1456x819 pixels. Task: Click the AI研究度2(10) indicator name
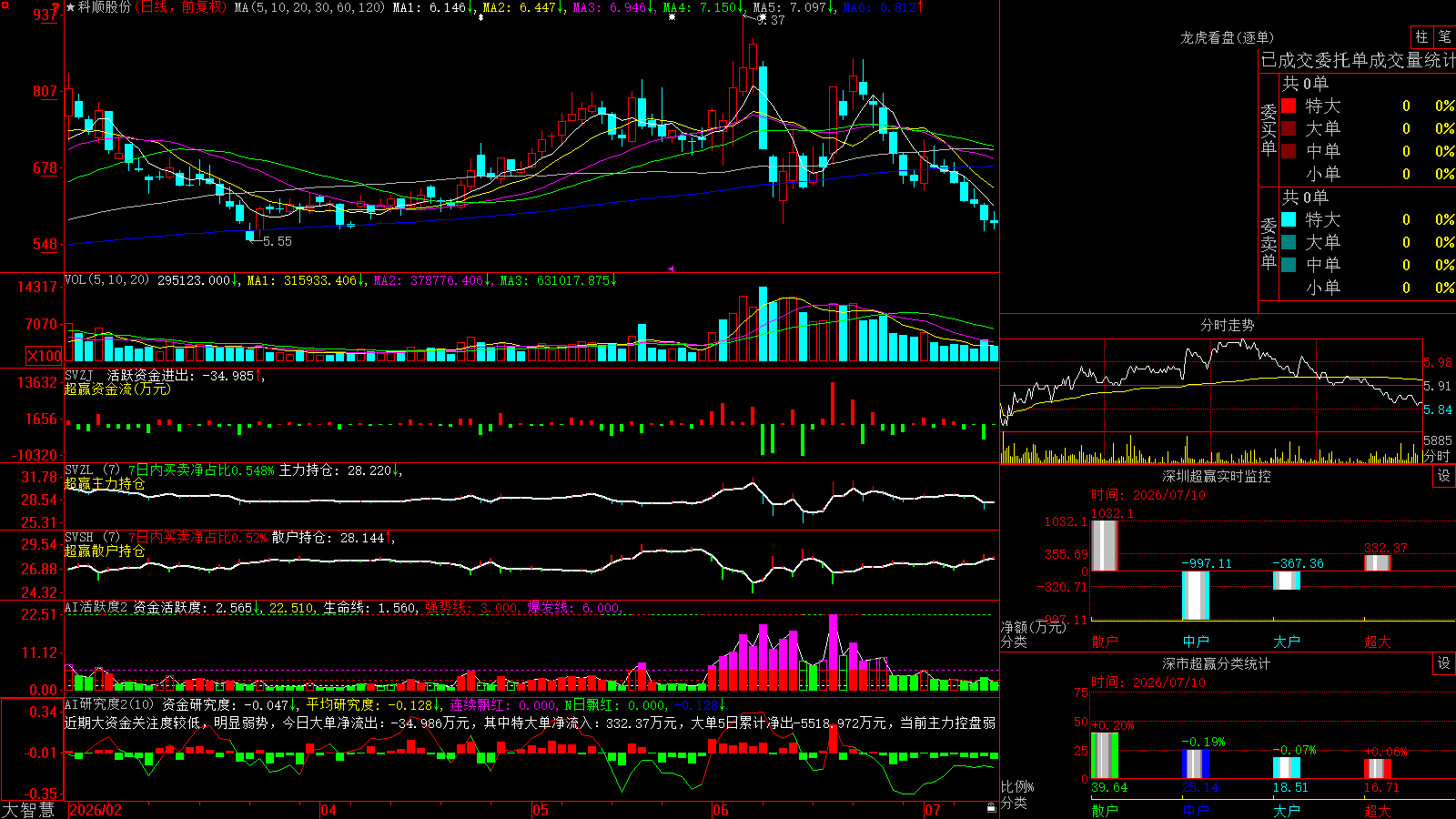pos(109,704)
